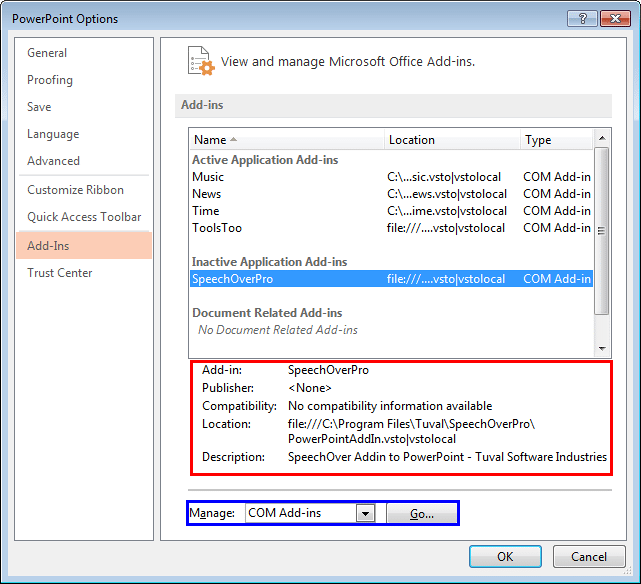Click the Go... button
The image size is (641, 584).
[x=422, y=514]
